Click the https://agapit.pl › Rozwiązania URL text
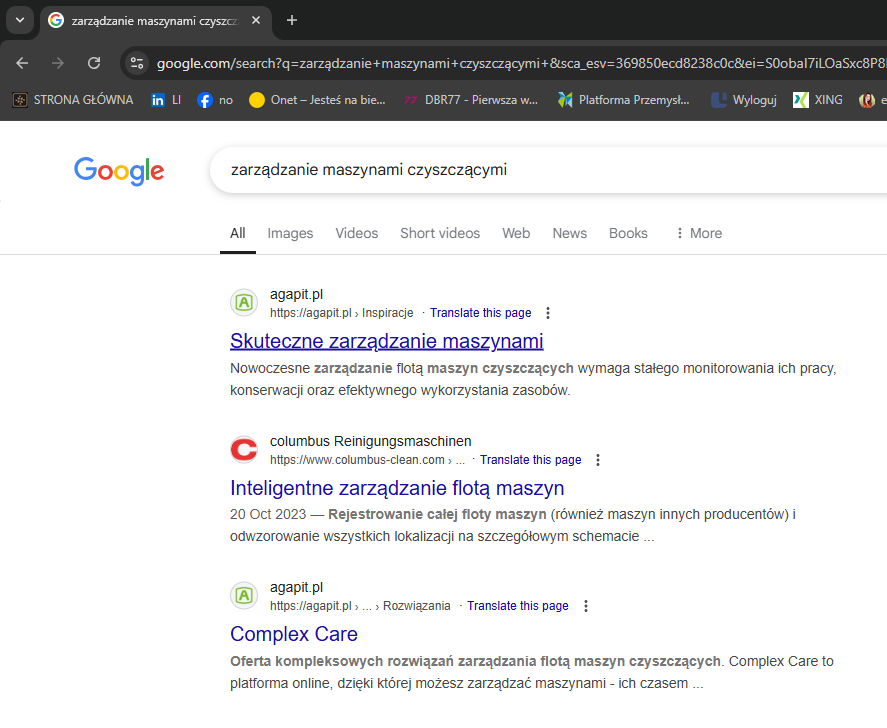The width and height of the screenshot is (887, 728). pyautogui.click(x=360, y=606)
